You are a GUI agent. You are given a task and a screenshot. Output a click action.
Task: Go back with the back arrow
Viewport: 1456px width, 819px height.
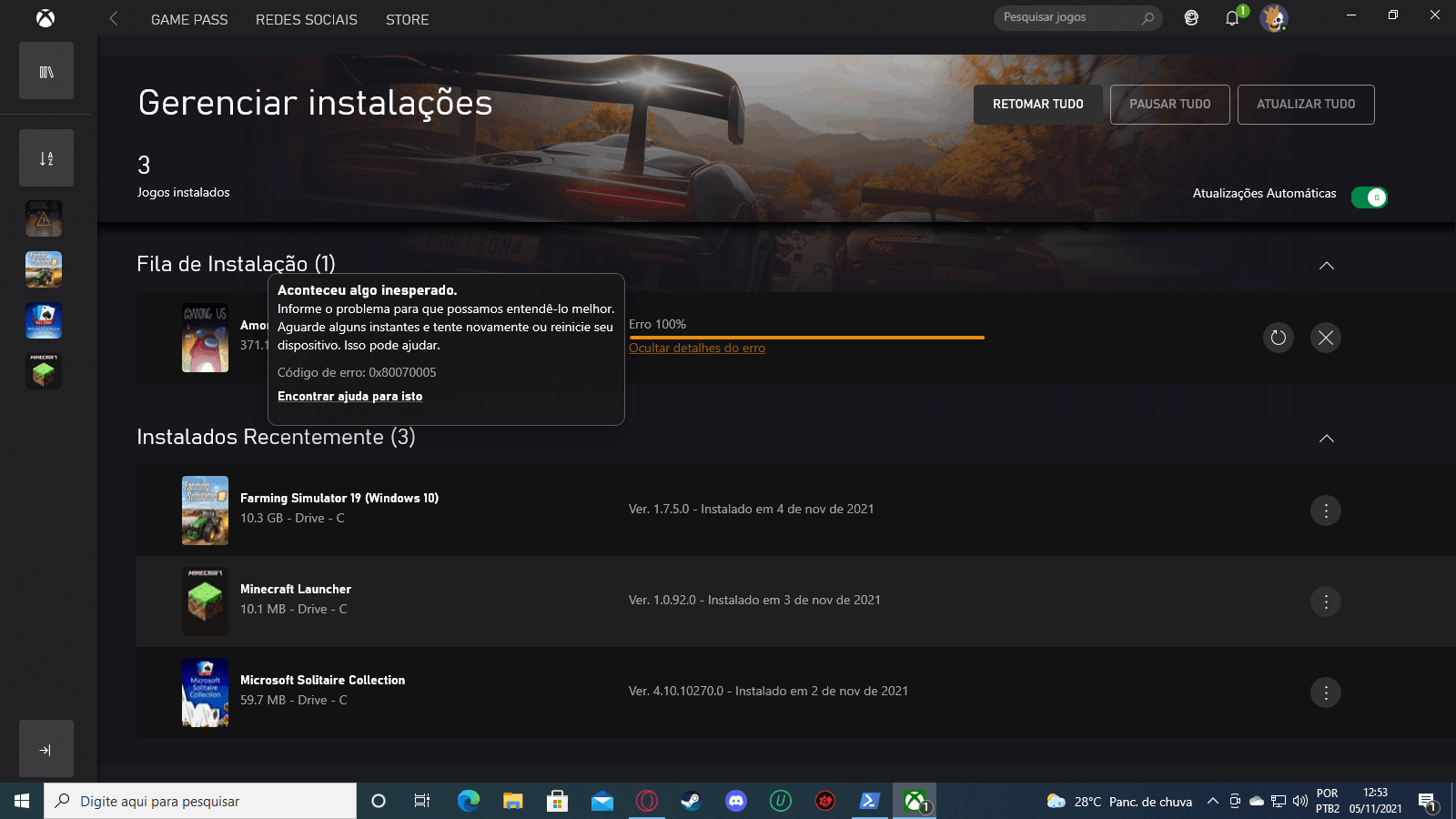tap(114, 18)
